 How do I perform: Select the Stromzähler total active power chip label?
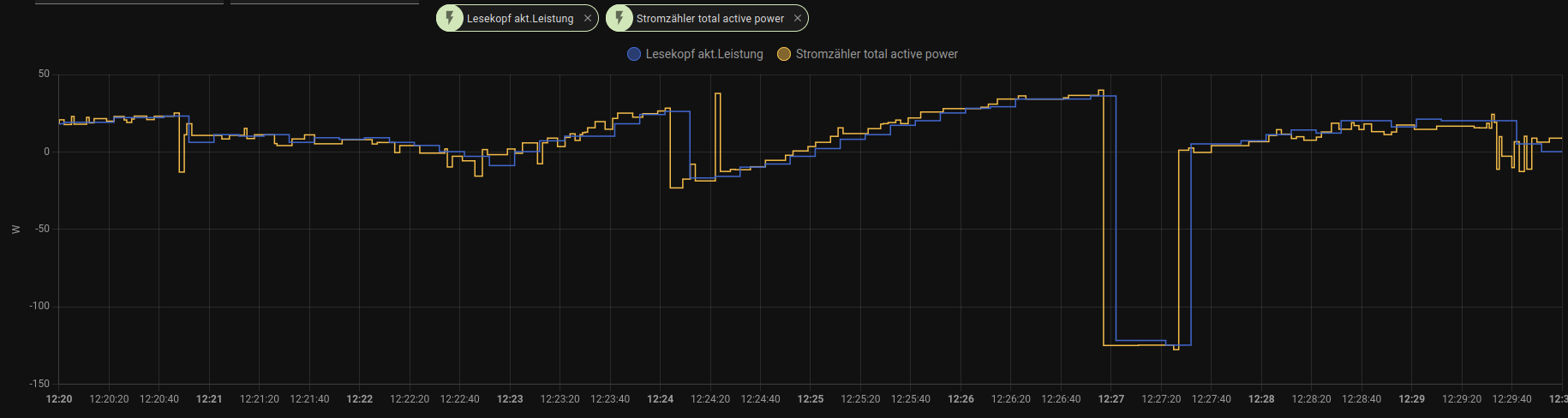709,18
